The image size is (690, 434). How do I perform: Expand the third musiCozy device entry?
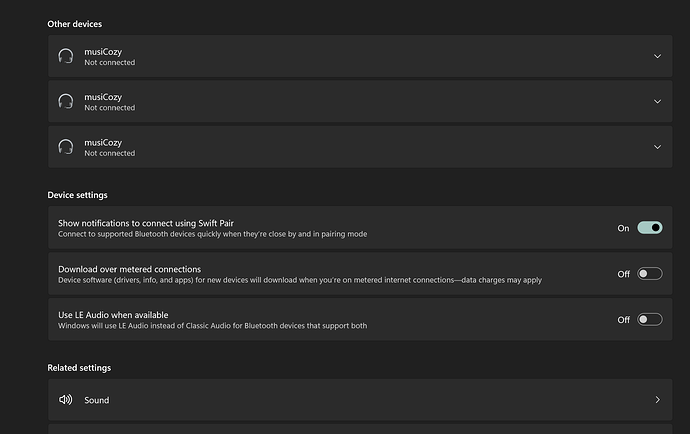[x=657, y=147]
